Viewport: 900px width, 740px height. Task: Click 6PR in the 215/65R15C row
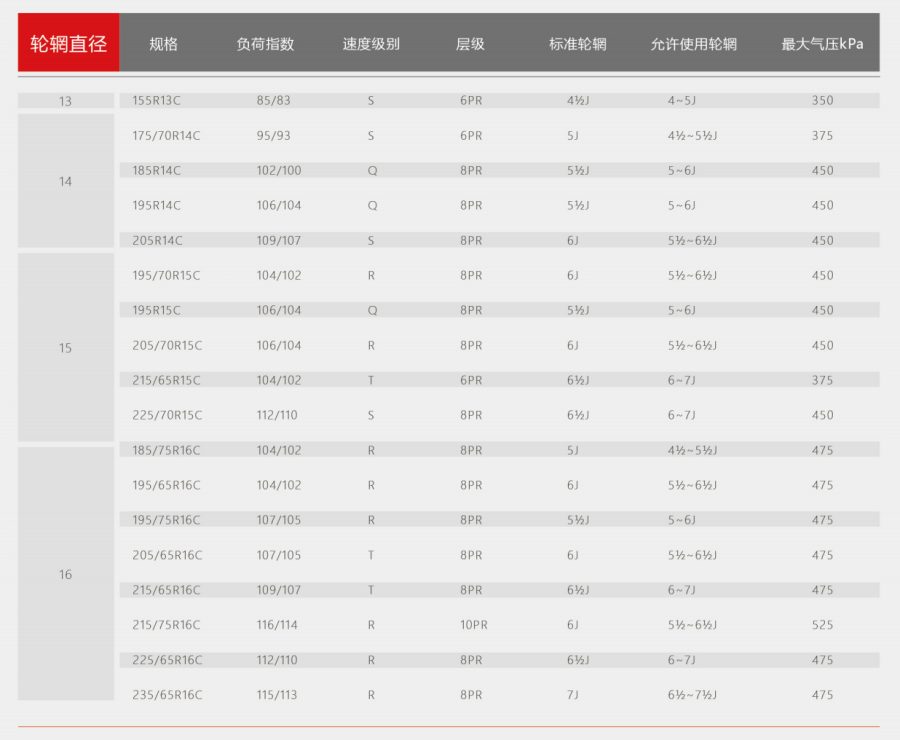coord(471,380)
